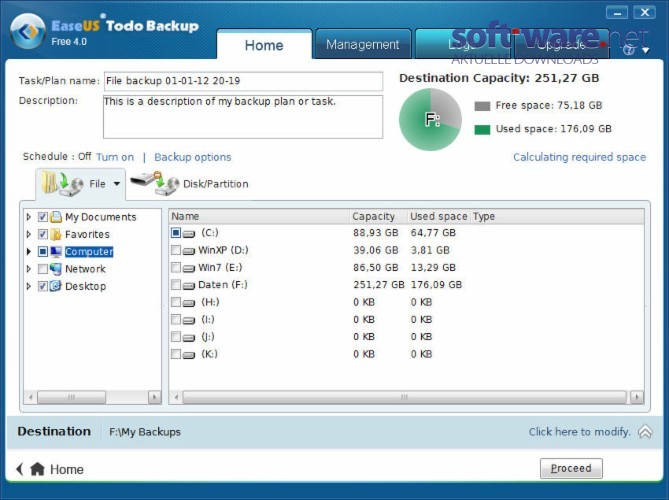Check the Win7 (E:) drive checkbox
The height and width of the screenshot is (500, 669).
click(x=176, y=267)
